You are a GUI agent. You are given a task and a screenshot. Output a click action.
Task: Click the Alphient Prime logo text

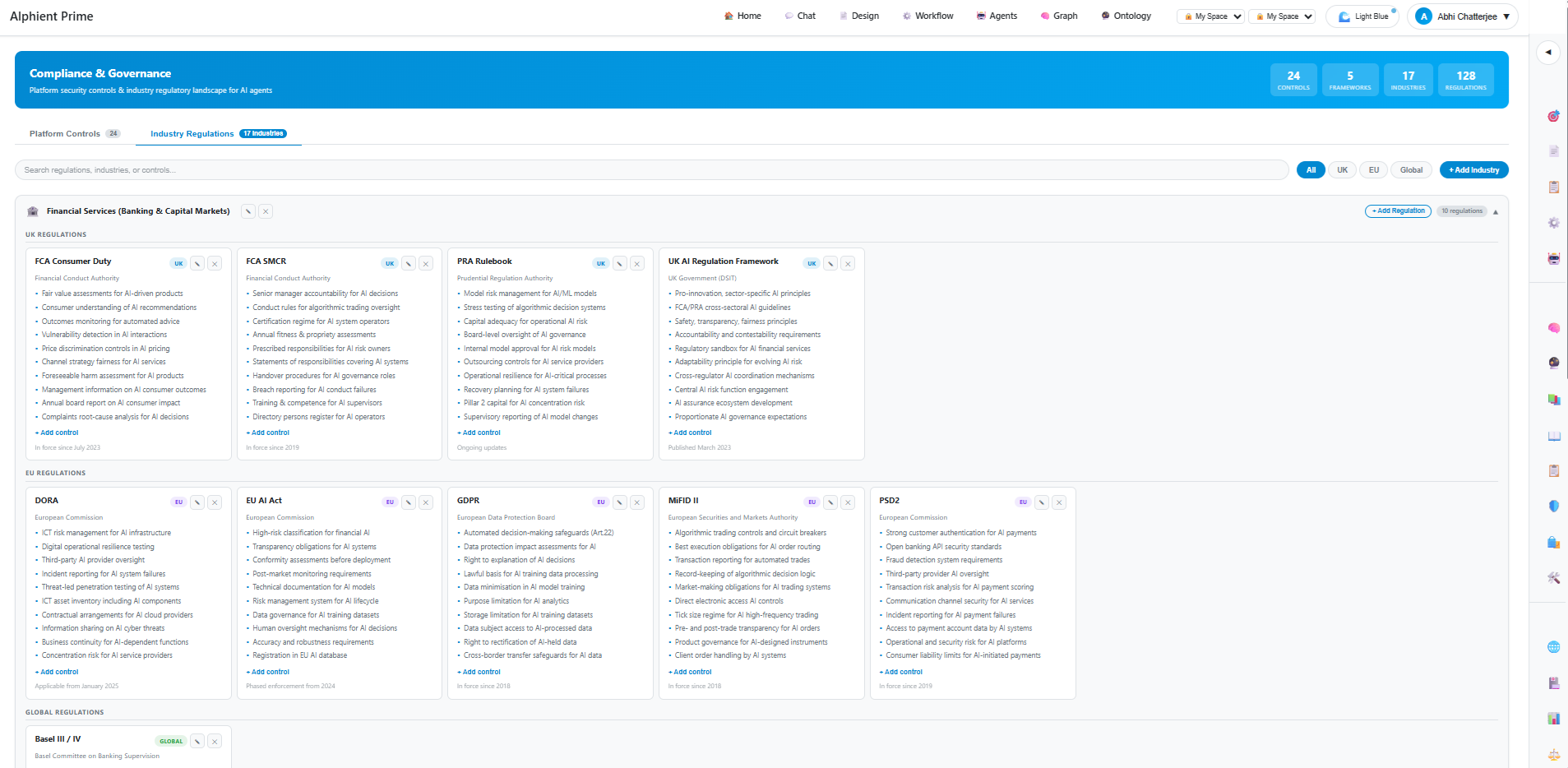point(52,16)
